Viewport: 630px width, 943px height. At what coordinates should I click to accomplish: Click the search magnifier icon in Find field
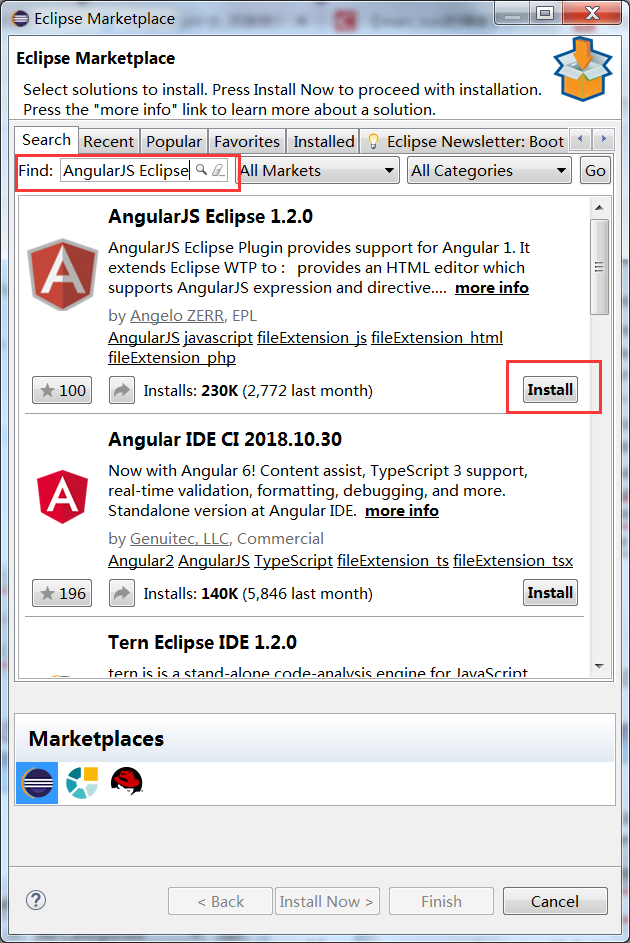tap(202, 170)
